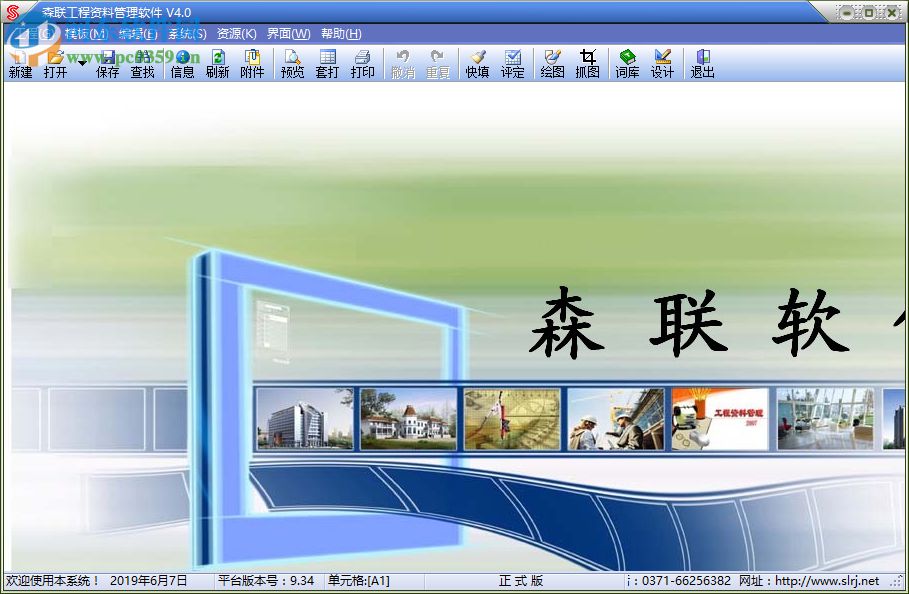
Task: Open the 附件 (Attachment) icon
Action: point(252,64)
